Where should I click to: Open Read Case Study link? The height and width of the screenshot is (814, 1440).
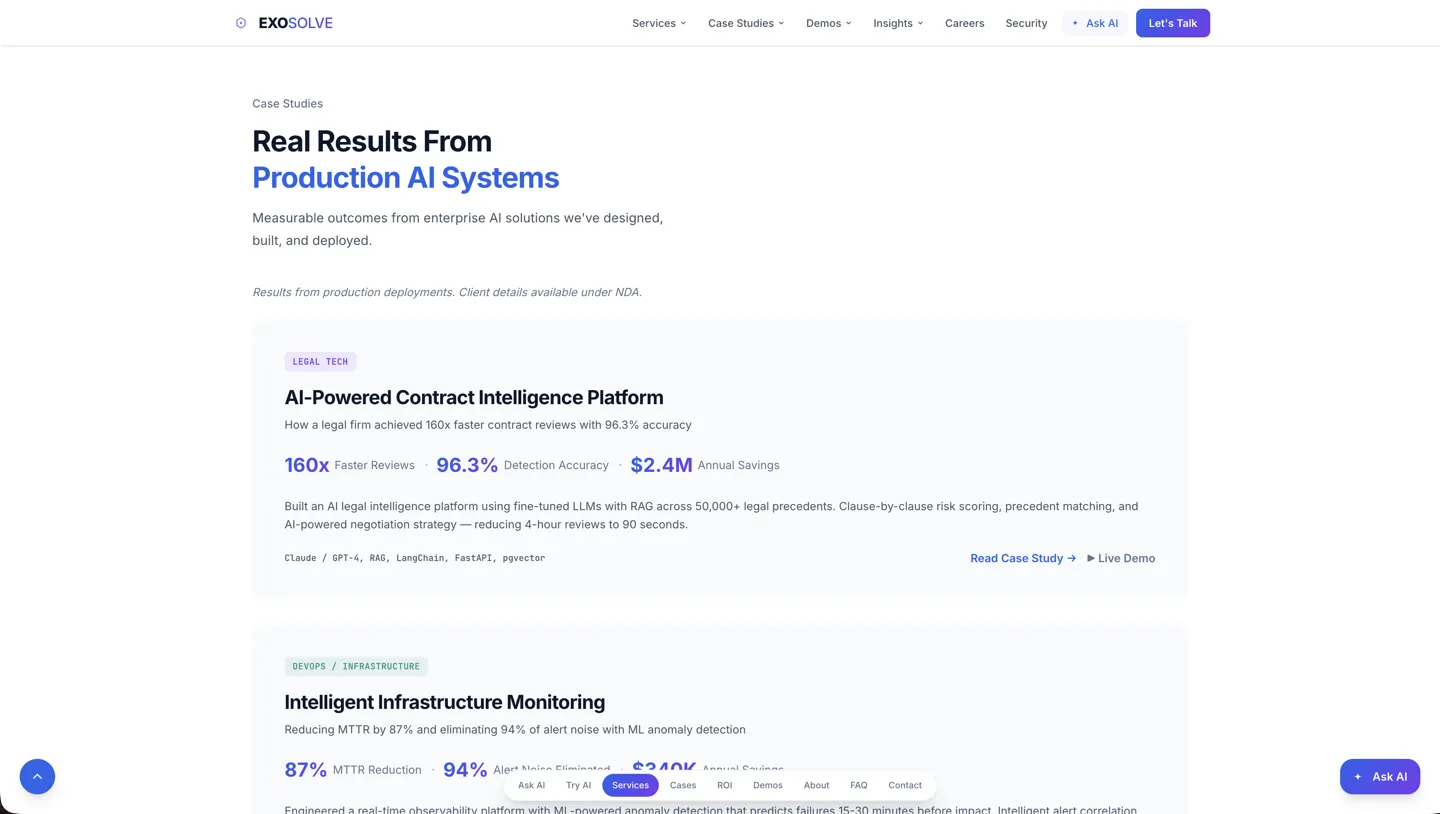click(x=1022, y=558)
